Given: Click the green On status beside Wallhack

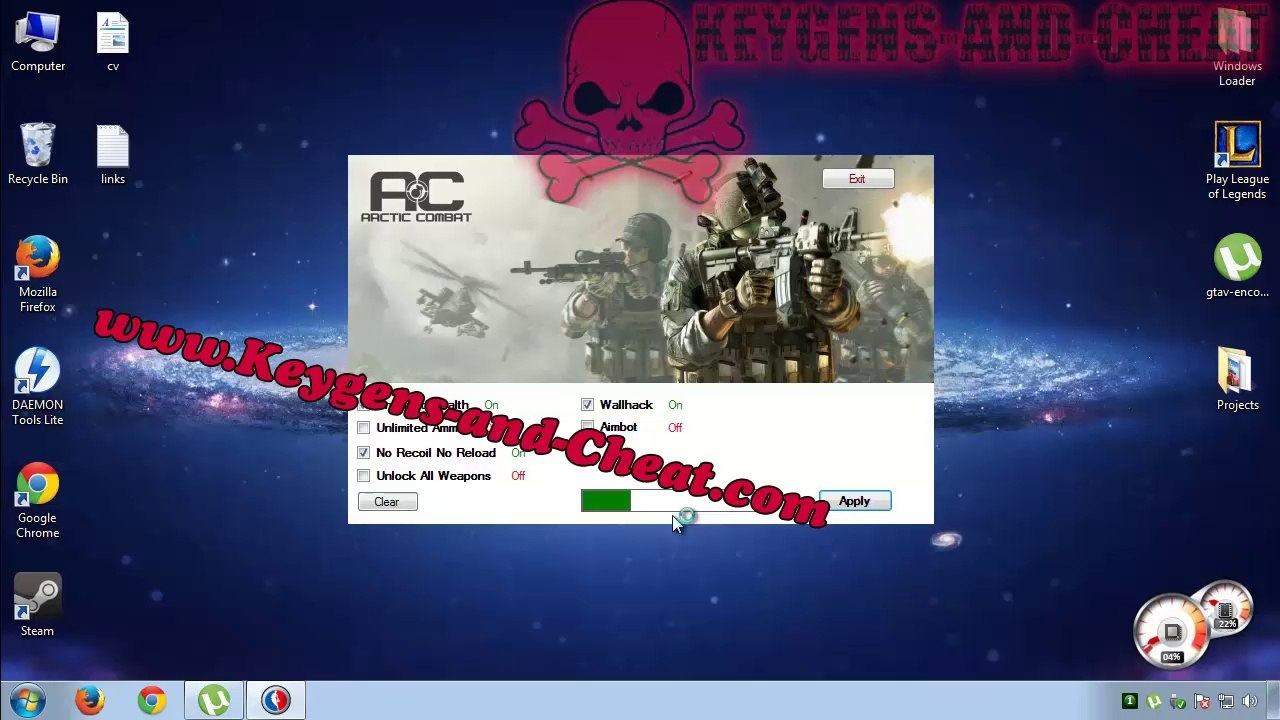Looking at the screenshot, I should click(x=675, y=405).
